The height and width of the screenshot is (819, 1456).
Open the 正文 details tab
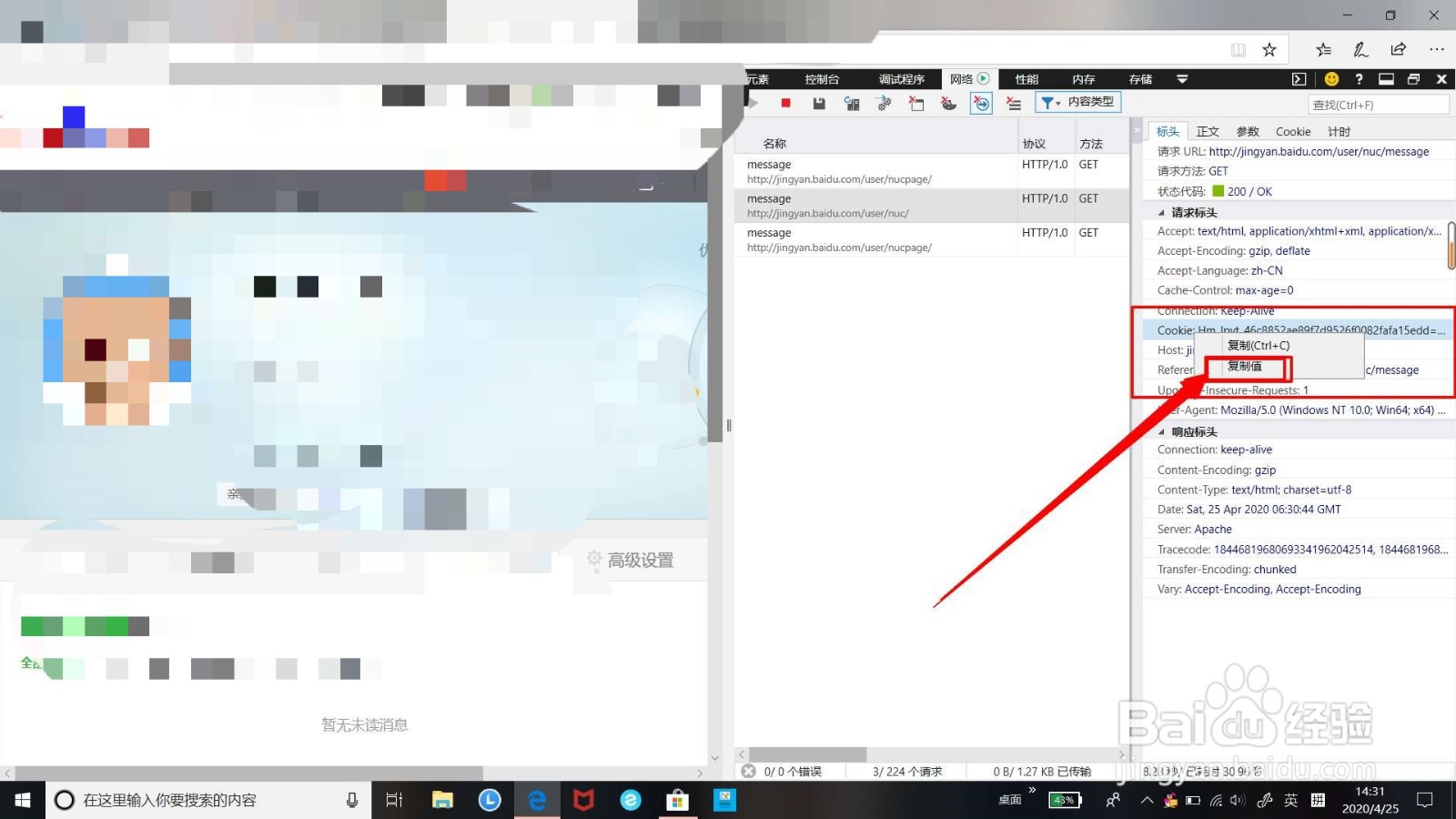pos(1208,132)
